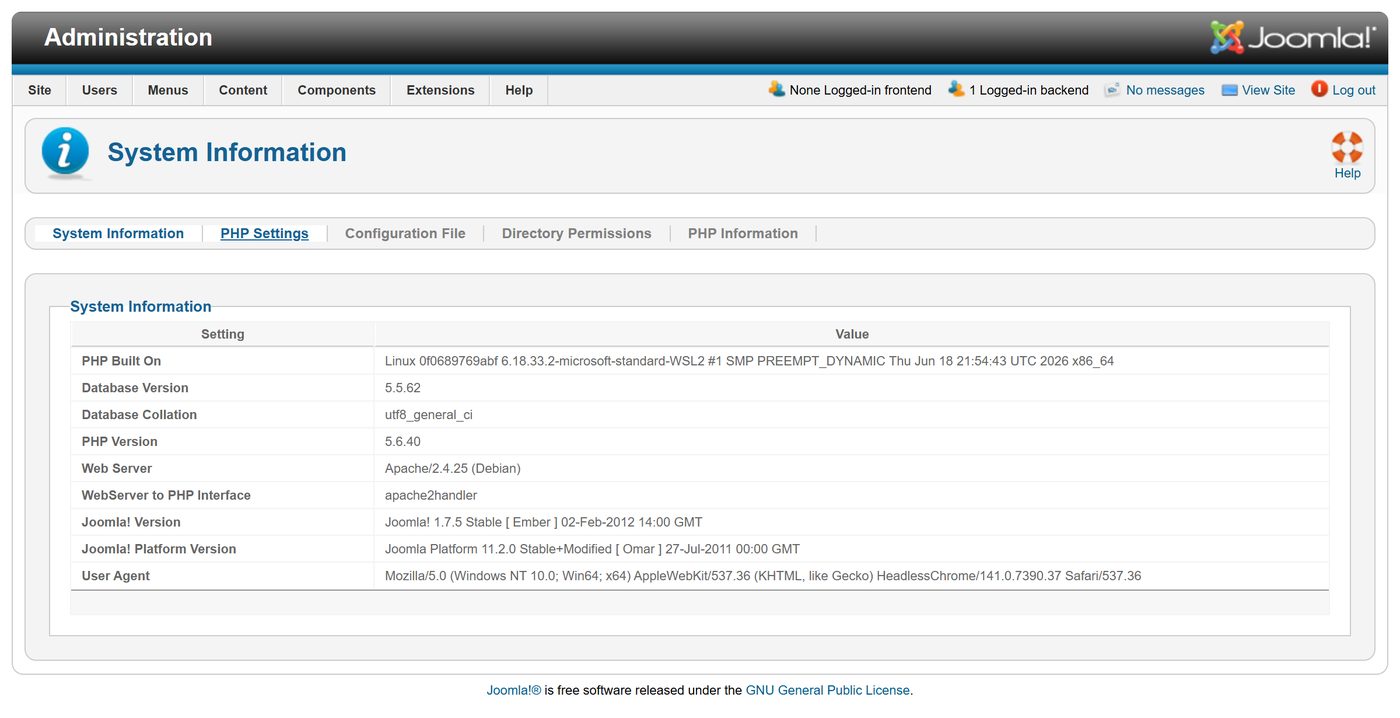Screen dimensions: 1400x718
Task: Click the 1 Logged-in backend text
Action: point(1029,90)
